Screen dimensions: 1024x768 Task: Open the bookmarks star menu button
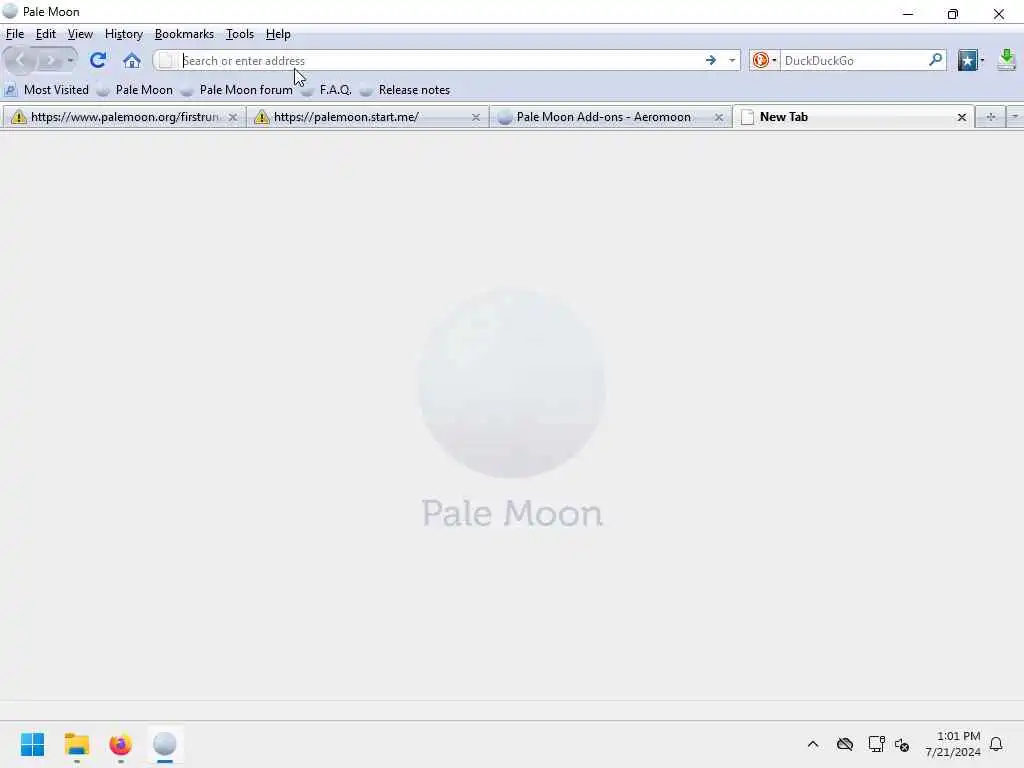[967, 61]
